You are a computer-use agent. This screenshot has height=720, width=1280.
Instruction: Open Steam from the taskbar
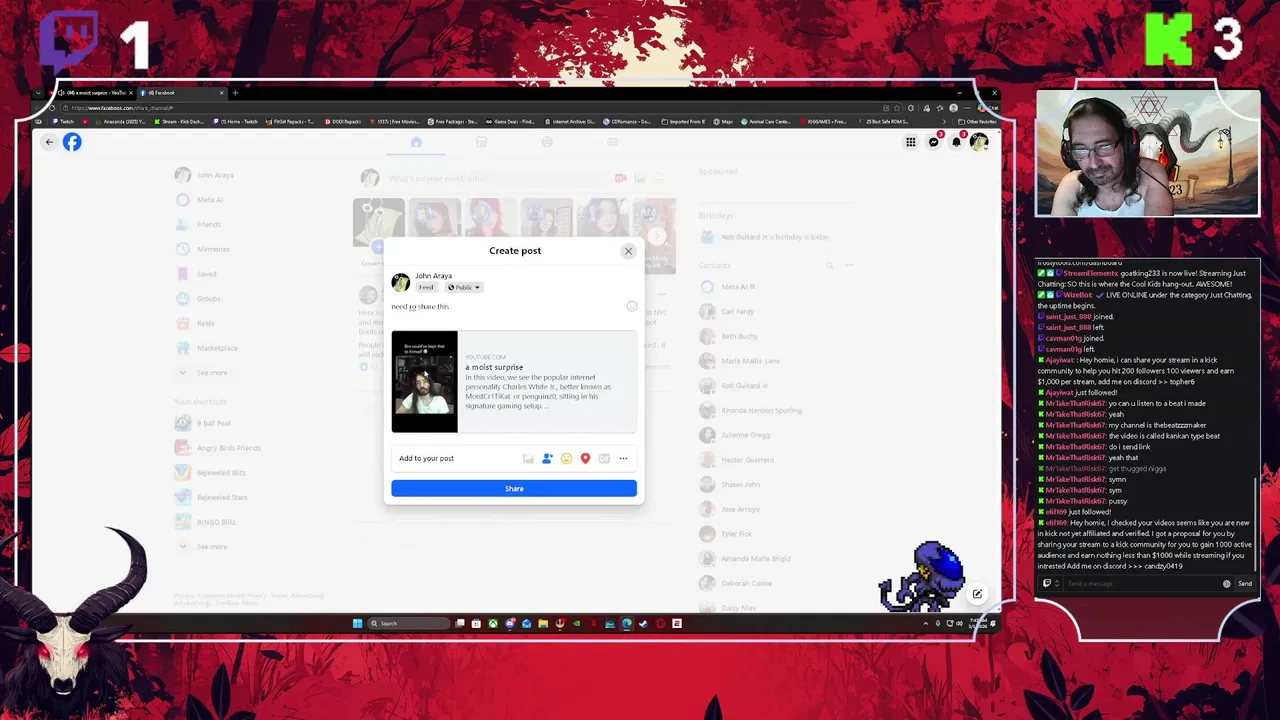pos(643,623)
